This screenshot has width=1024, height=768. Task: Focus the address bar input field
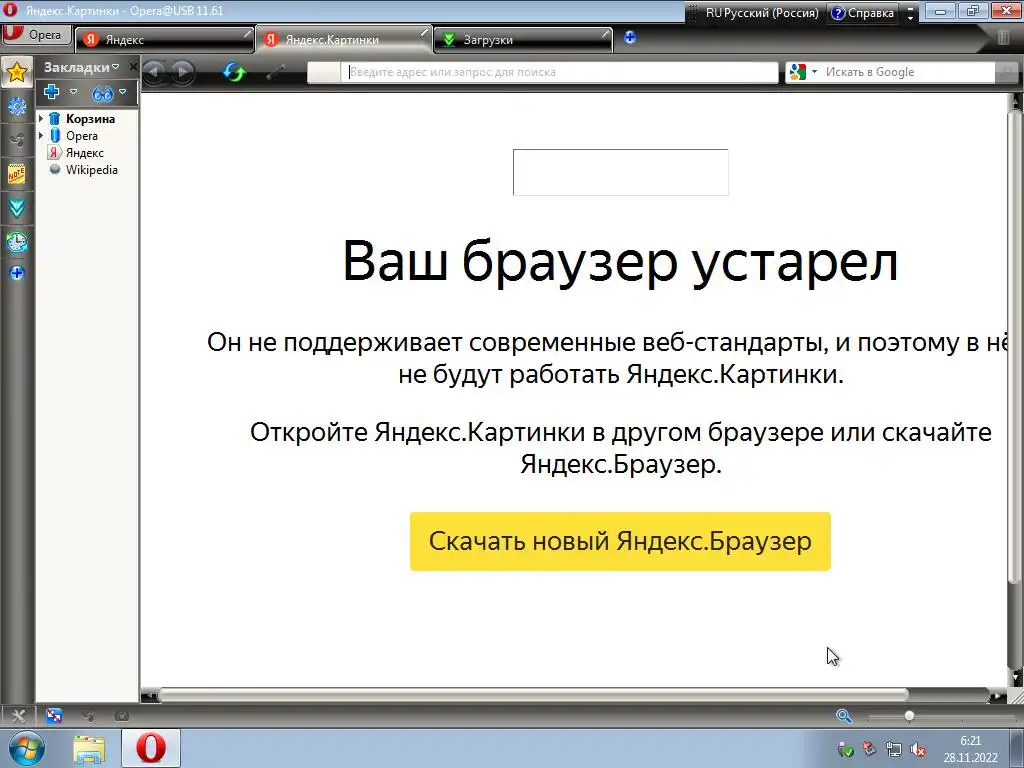559,72
